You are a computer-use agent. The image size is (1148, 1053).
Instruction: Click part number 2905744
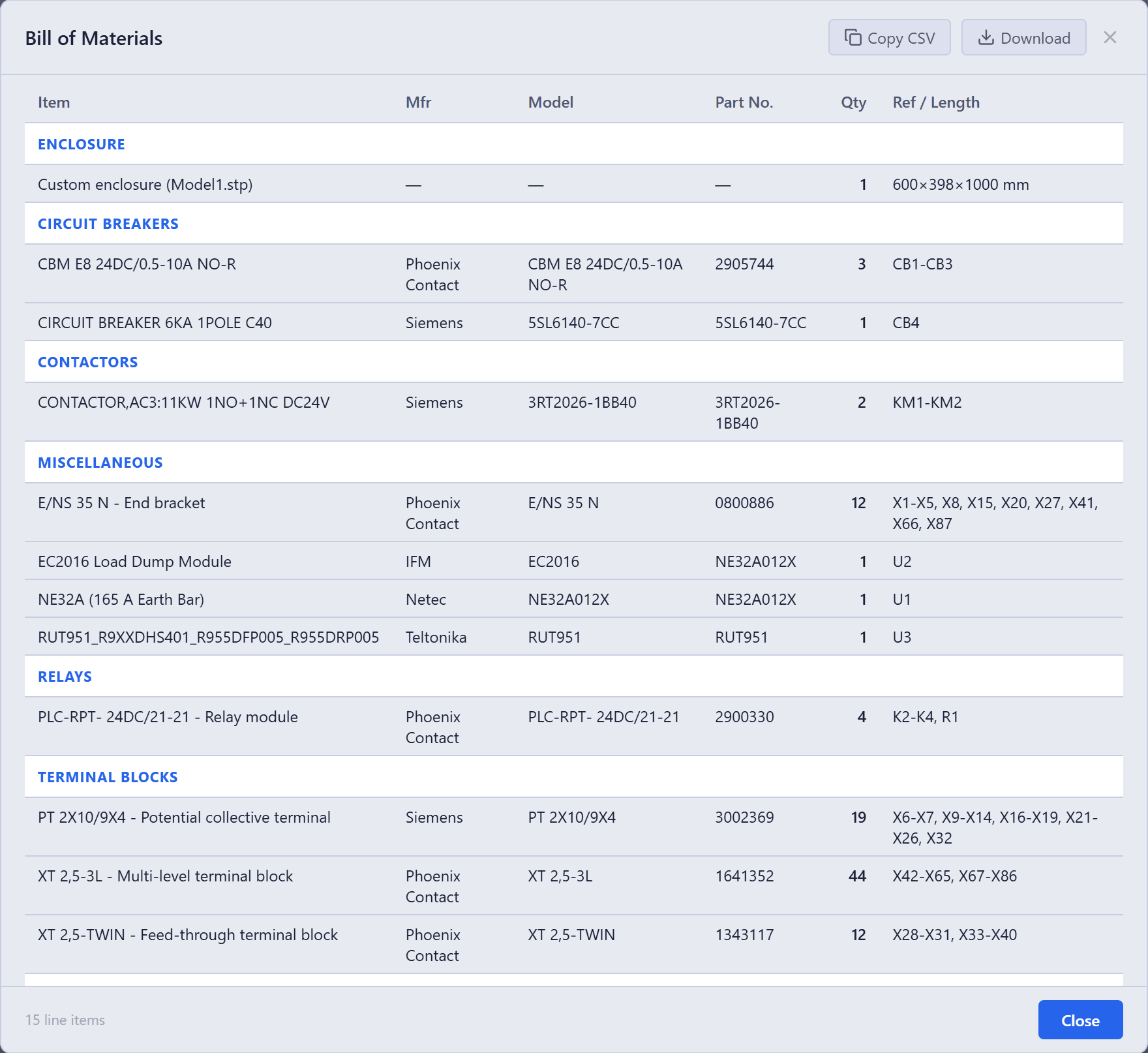(x=744, y=264)
